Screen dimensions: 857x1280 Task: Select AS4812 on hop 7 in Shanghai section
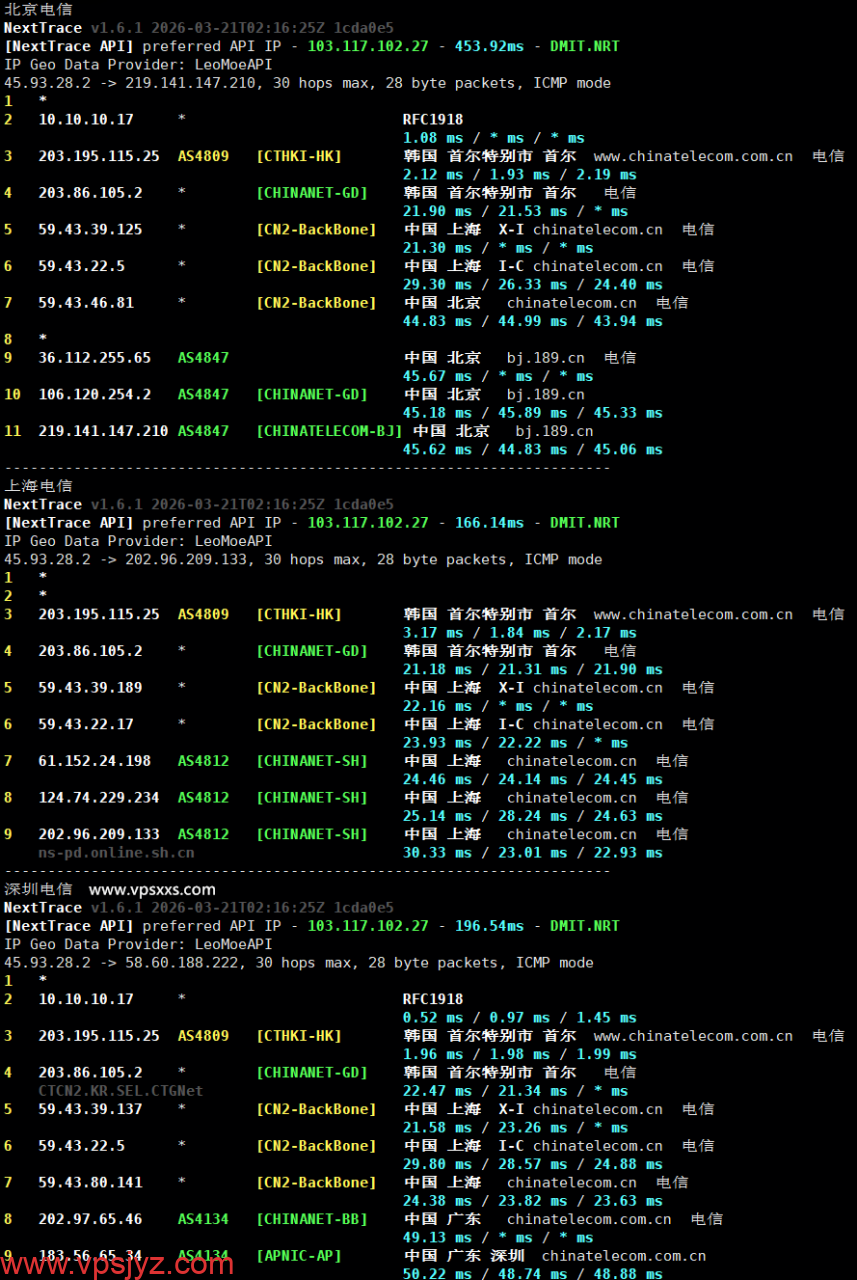203,761
